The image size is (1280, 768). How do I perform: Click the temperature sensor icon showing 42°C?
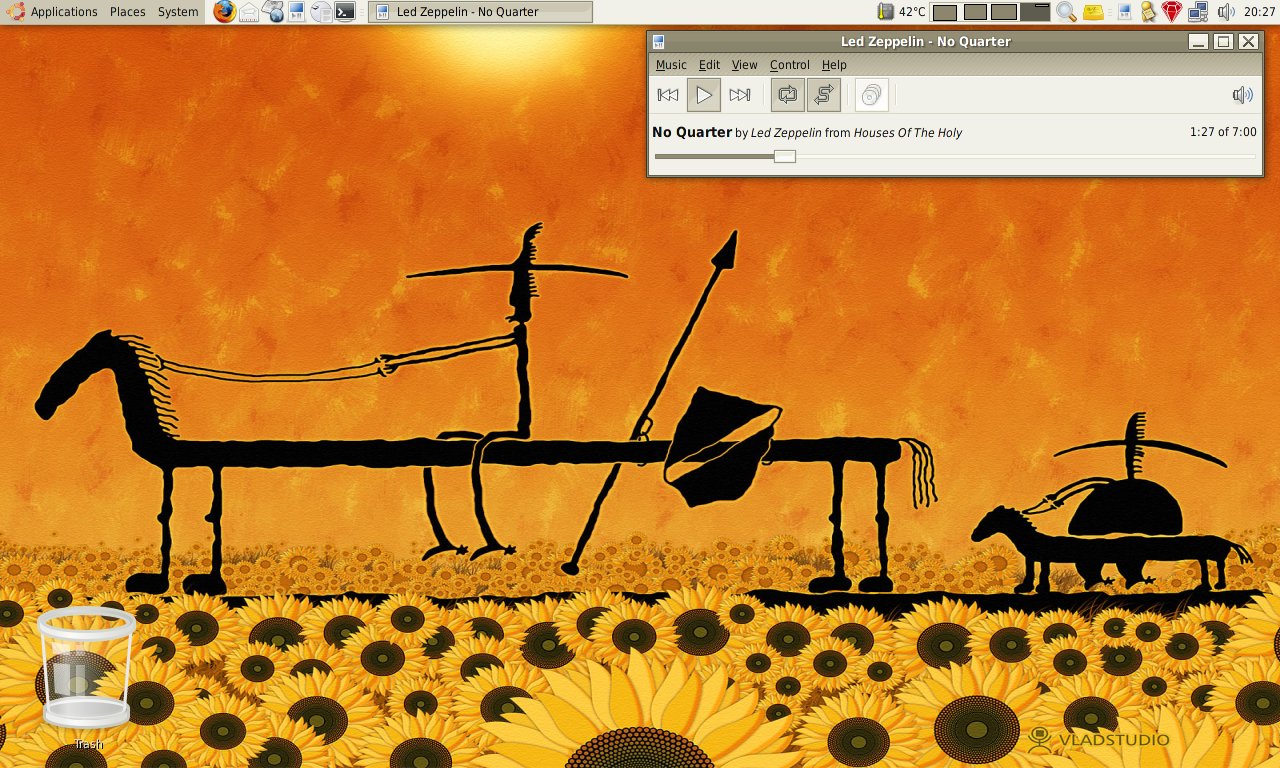pos(885,12)
